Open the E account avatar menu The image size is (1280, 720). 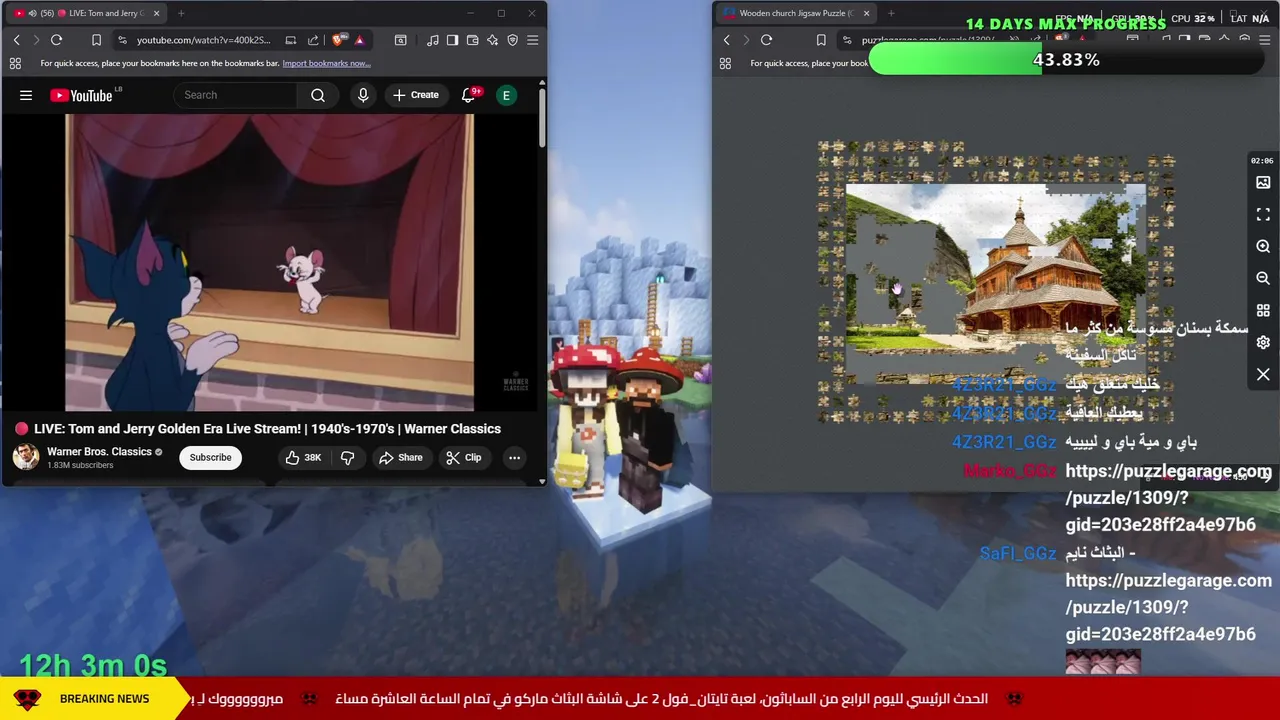[506, 95]
